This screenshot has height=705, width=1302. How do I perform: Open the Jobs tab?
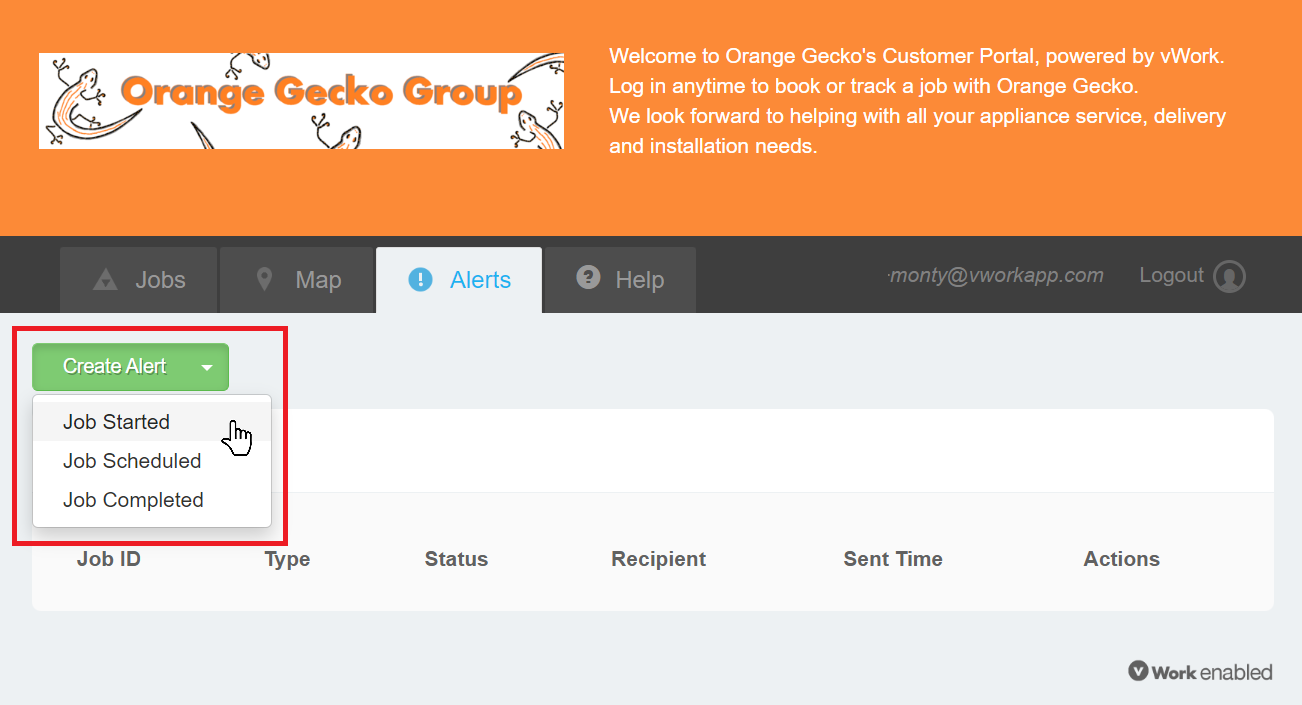point(138,280)
